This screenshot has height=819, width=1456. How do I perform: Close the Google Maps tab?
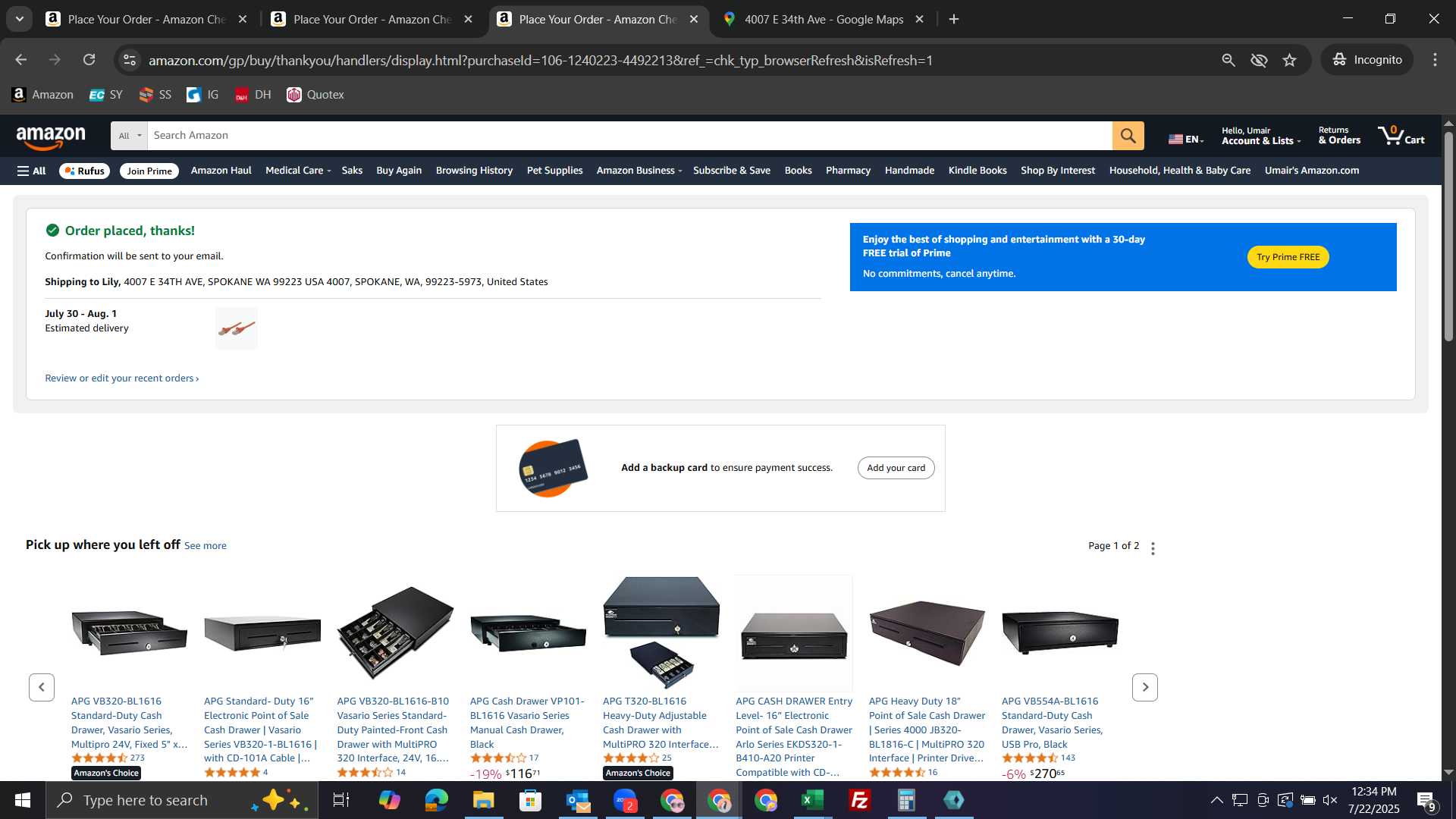919,19
